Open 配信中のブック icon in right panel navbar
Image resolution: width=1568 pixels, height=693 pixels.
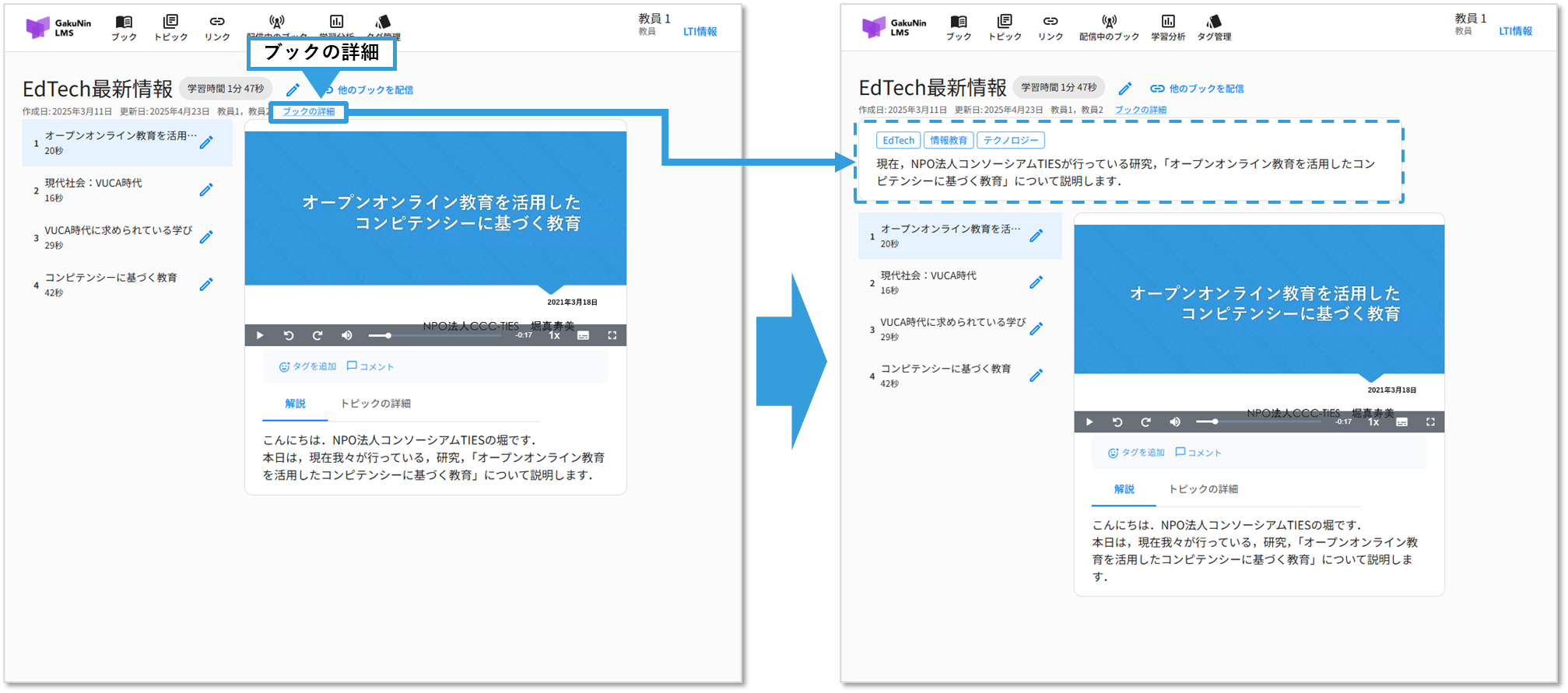coord(1109,23)
